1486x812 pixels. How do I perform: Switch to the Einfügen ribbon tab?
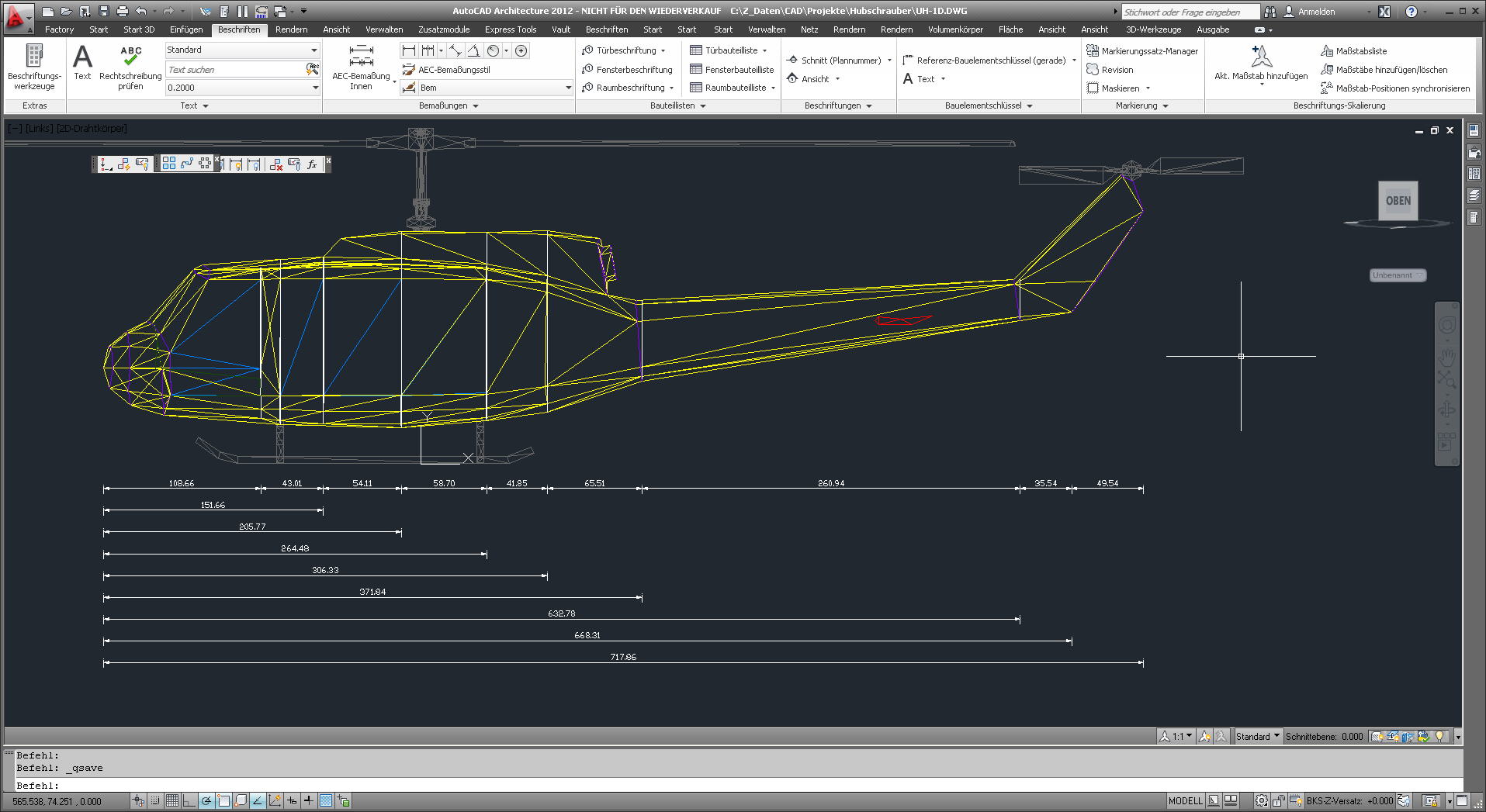point(186,29)
